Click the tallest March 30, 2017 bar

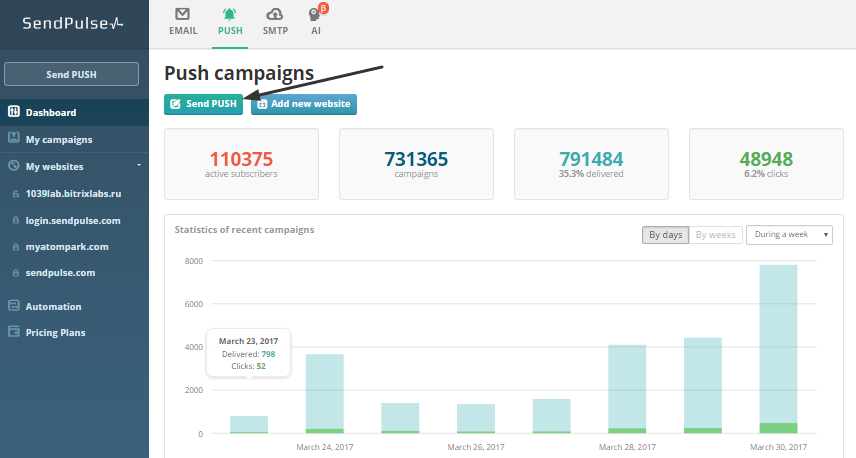(x=778, y=349)
